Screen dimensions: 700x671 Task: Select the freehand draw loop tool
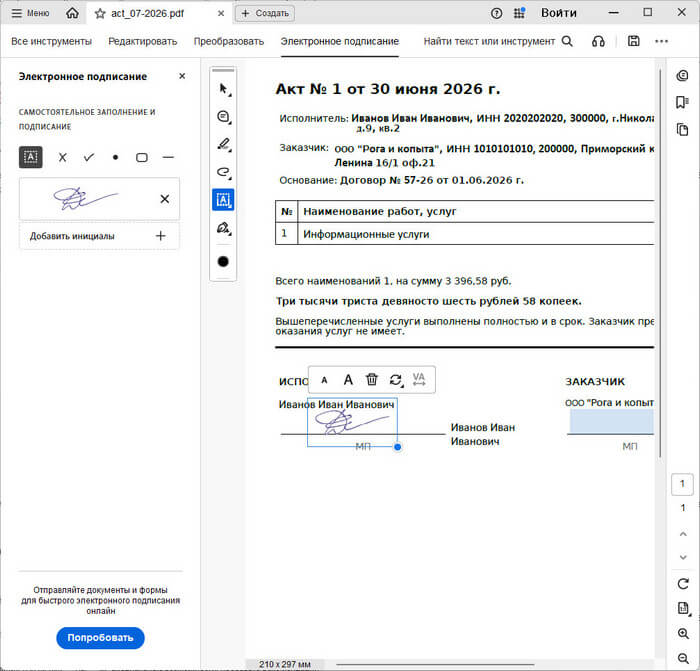[x=223, y=172]
